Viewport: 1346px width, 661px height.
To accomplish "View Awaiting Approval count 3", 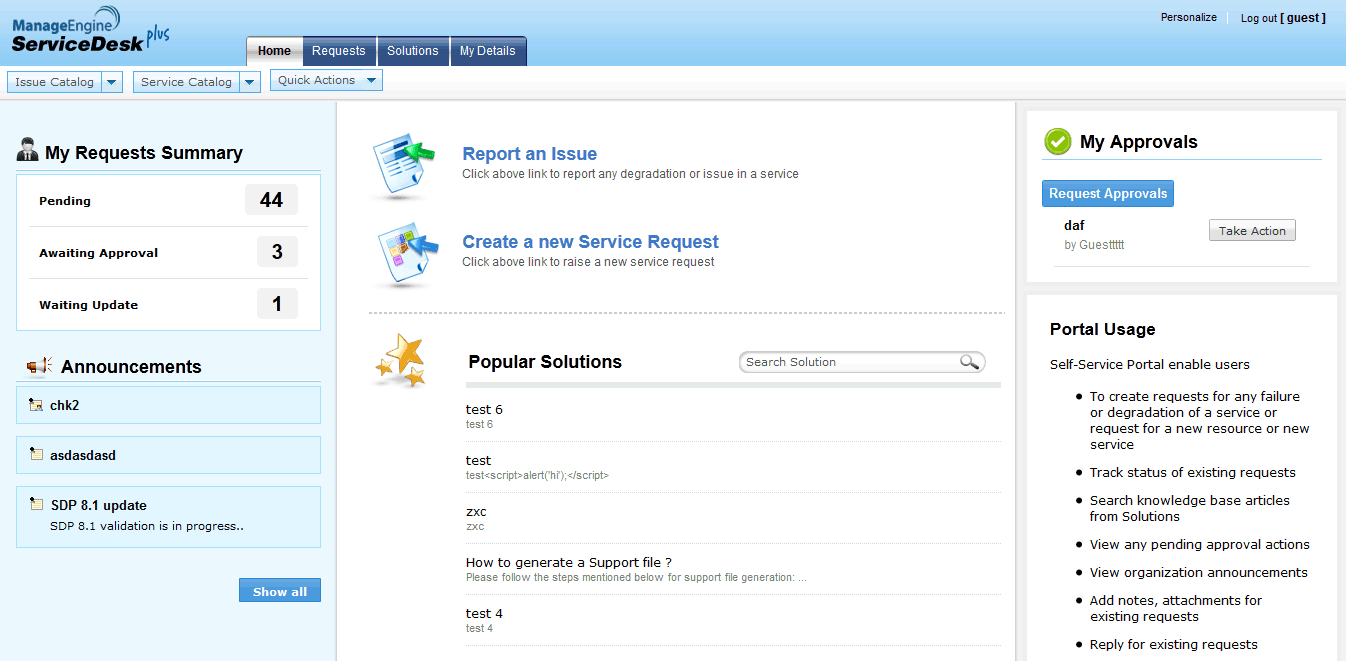I will (277, 252).
